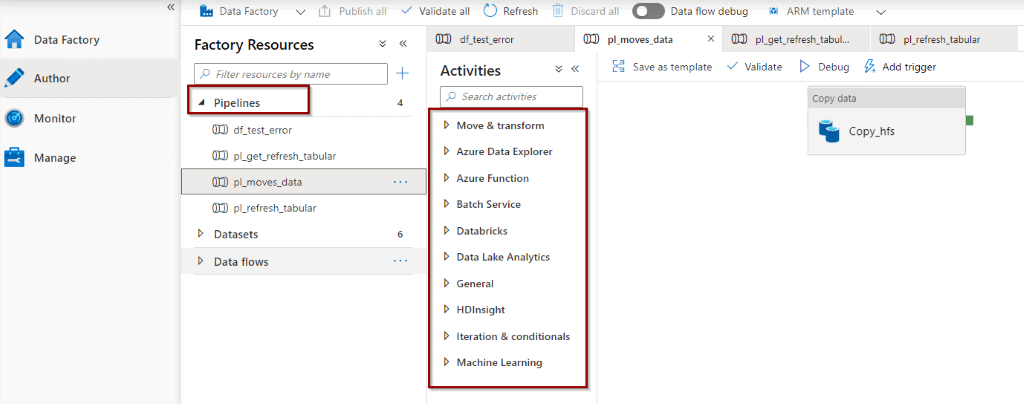
Task: Collapse Factory Resources panel with left chevrons
Action: (403, 44)
